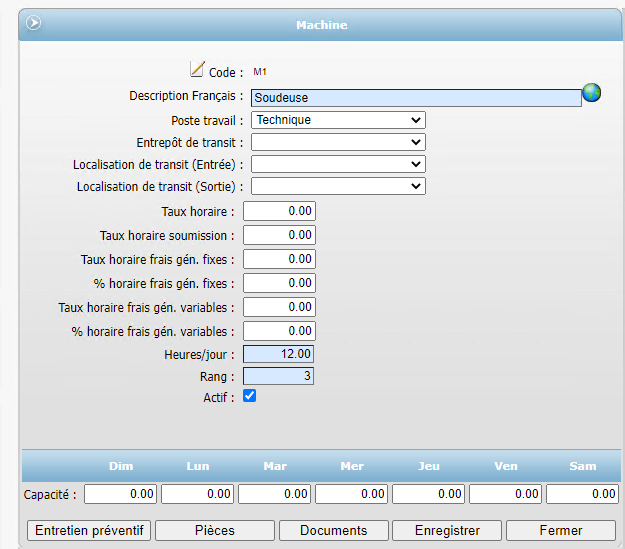Edit the Sam capacity field
This screenshot has height=549, width=625.
click(x=582, y=494)
